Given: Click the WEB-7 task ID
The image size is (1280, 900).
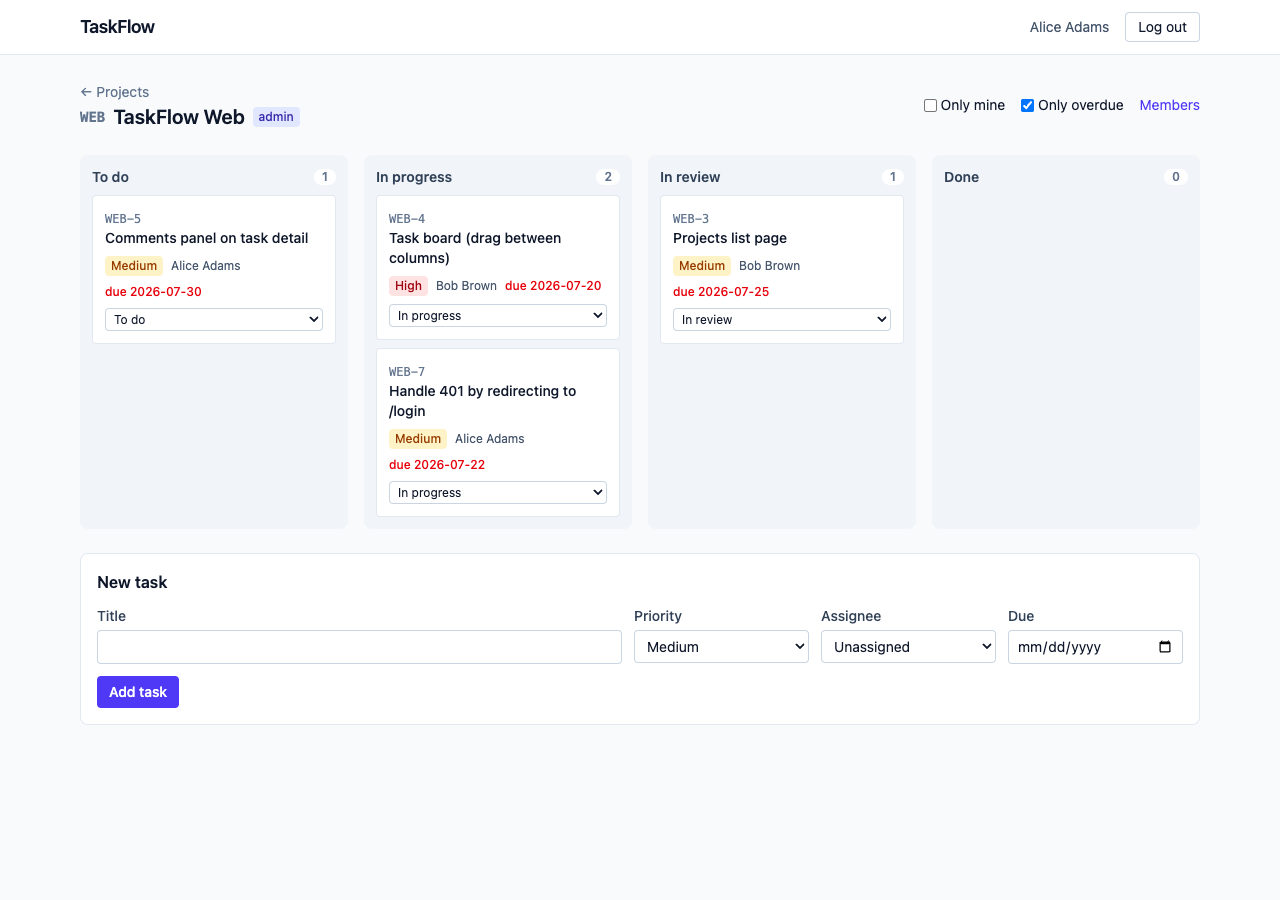Looking at the screenshot, I should coord(407,372).
